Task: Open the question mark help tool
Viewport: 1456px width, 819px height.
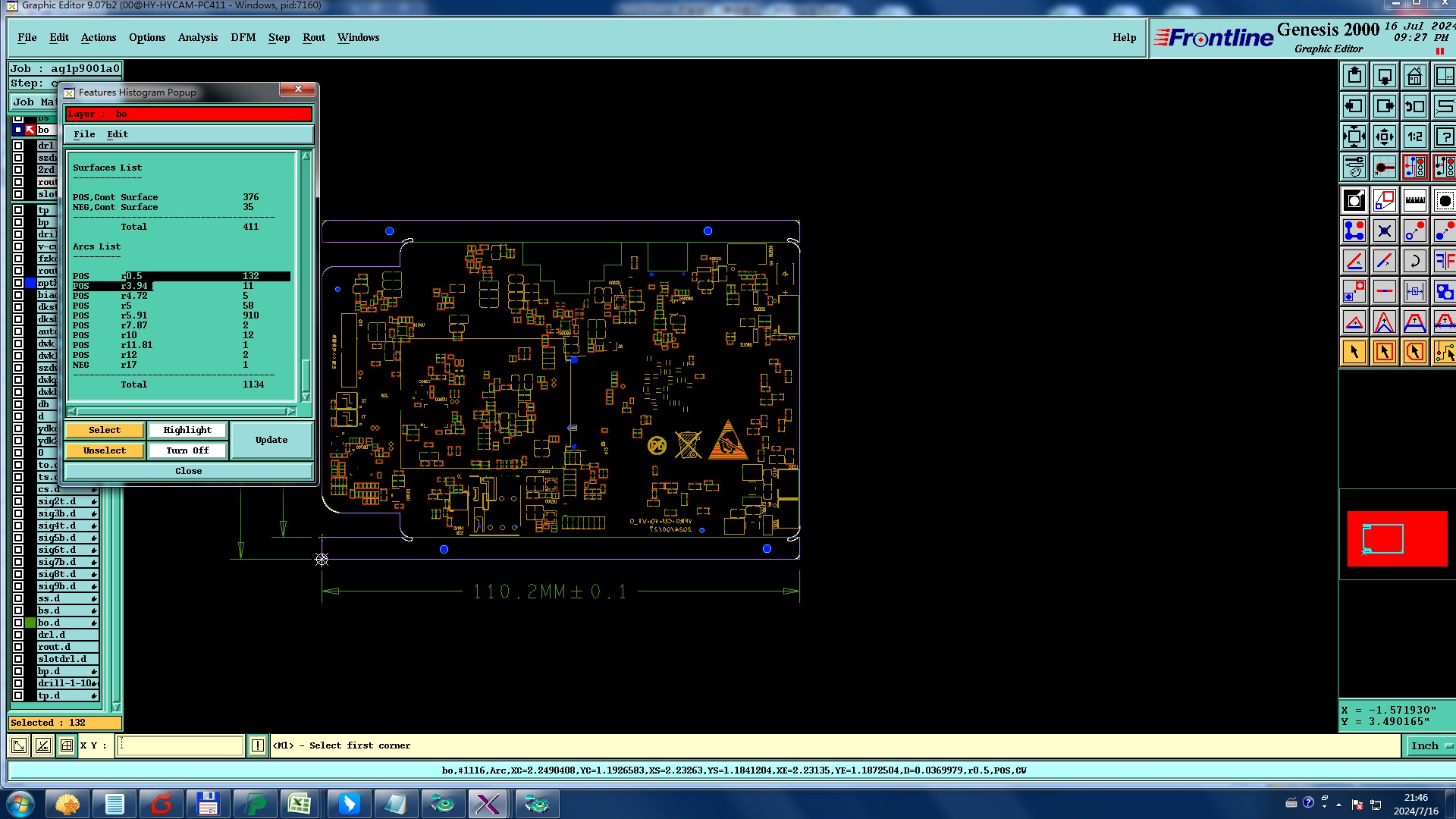Action: [1444, 137]
